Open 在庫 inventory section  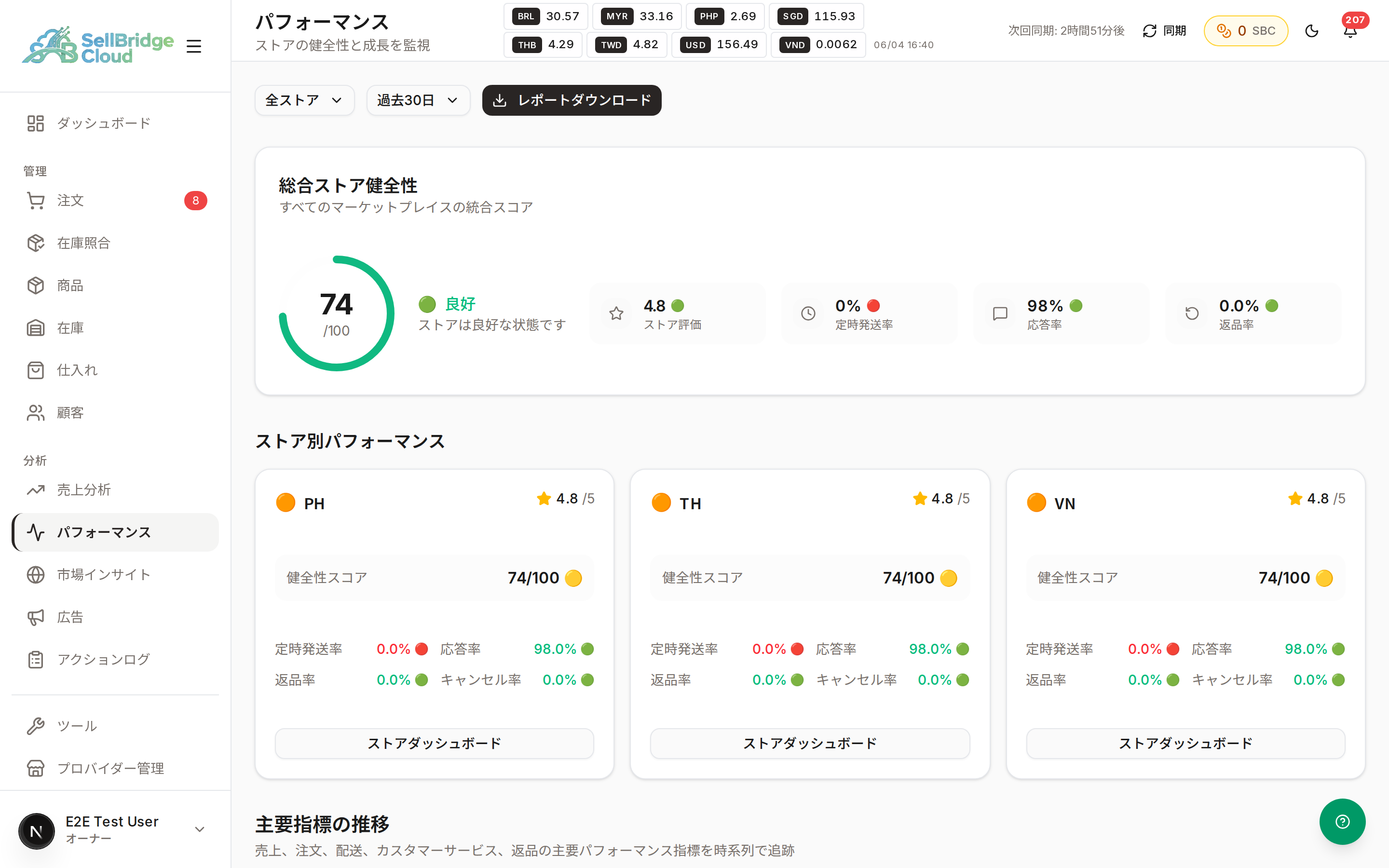(x=115, y=328)
